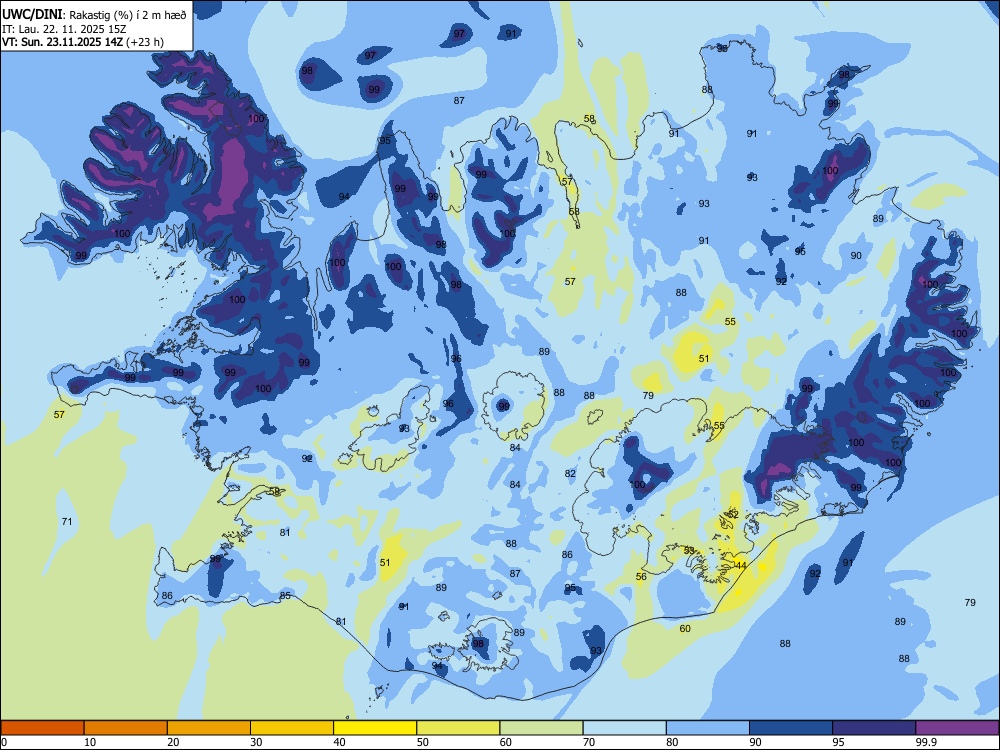This screenshot has width=1000, height=750.
Task: Click the legend scale label '20'
Action: tap(173, 742)
